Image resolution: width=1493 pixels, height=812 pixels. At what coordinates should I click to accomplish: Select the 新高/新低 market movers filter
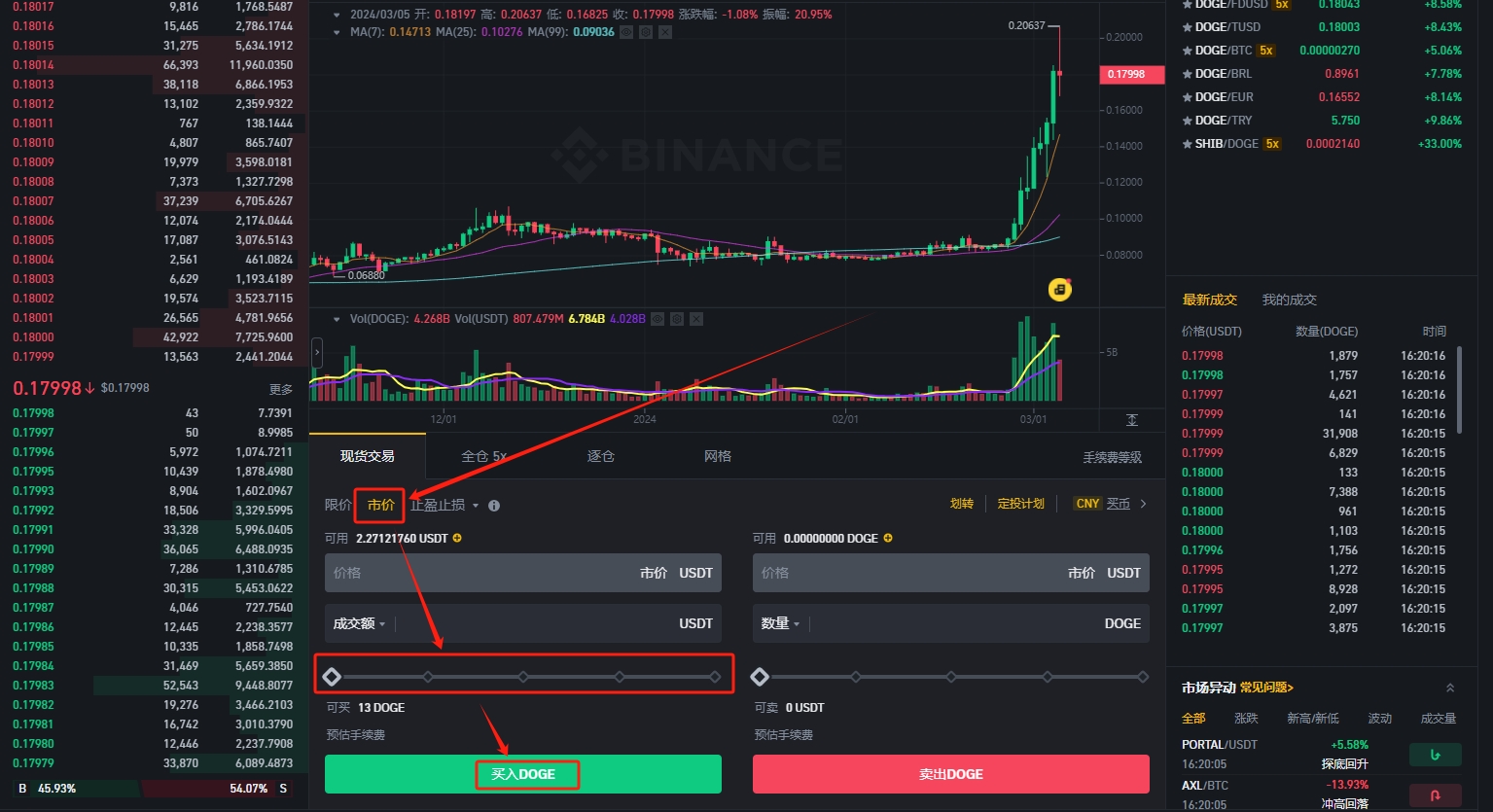1313,718
